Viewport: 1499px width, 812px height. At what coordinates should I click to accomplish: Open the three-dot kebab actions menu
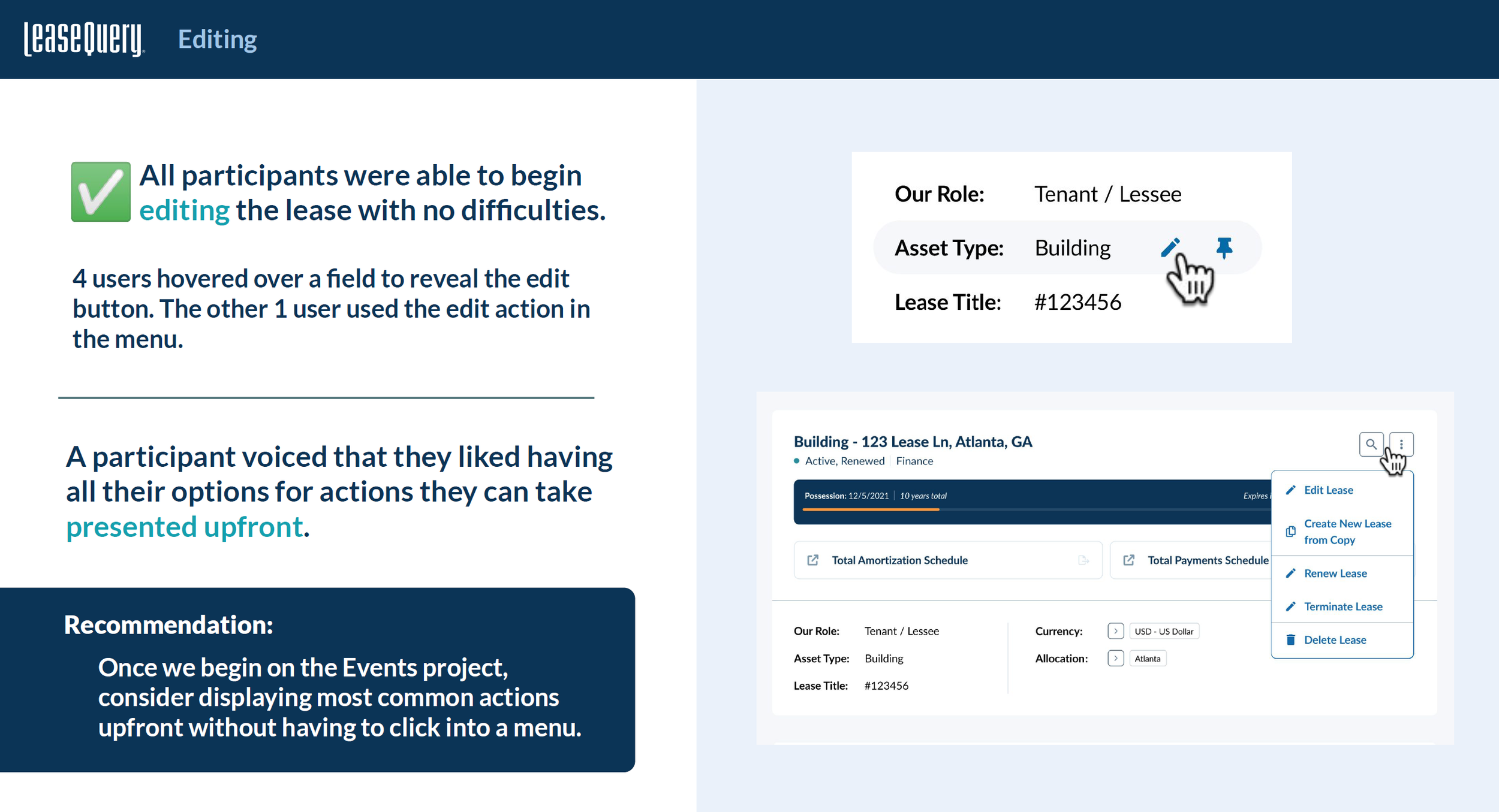(1401, 444)
